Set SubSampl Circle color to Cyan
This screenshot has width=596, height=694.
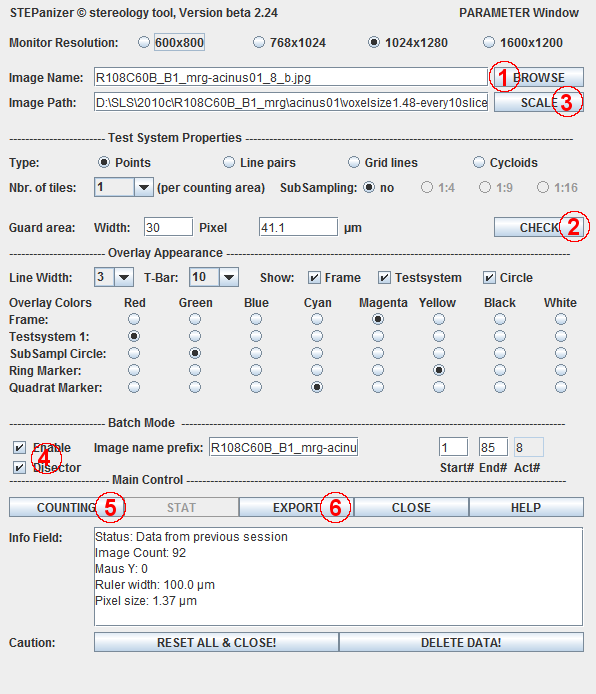click(317, 353)
